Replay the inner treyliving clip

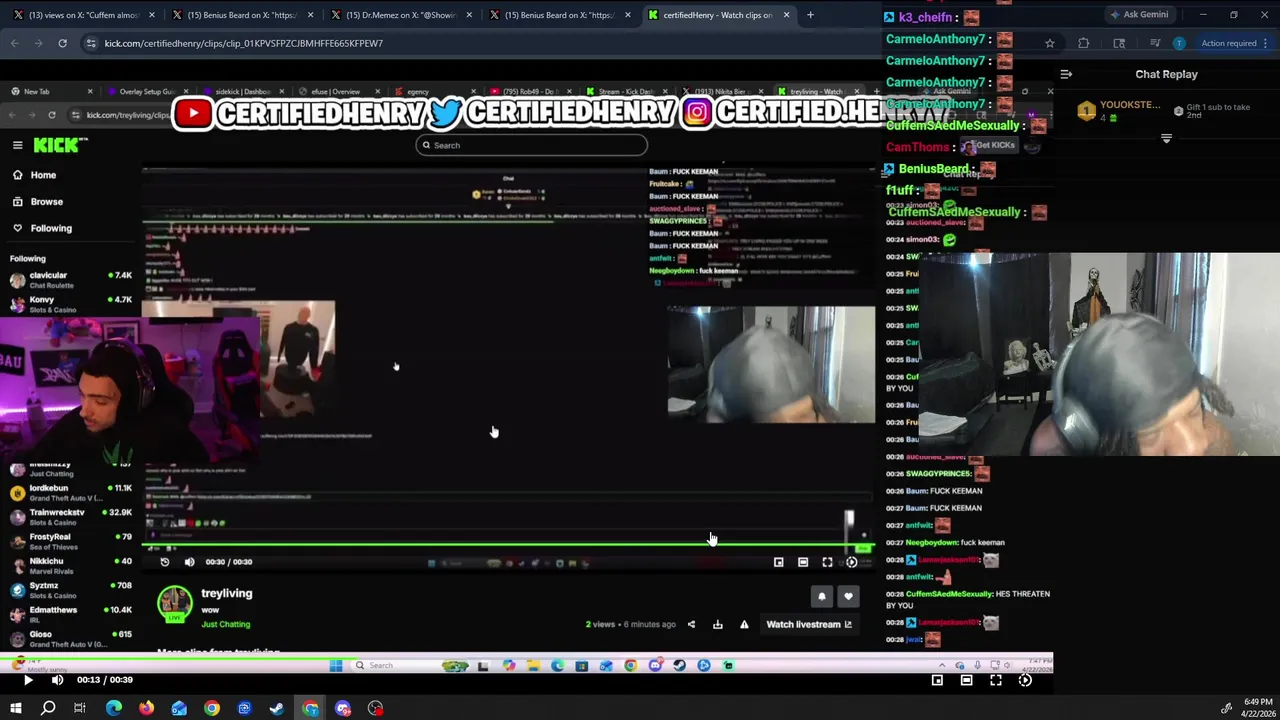pos(165,562)
